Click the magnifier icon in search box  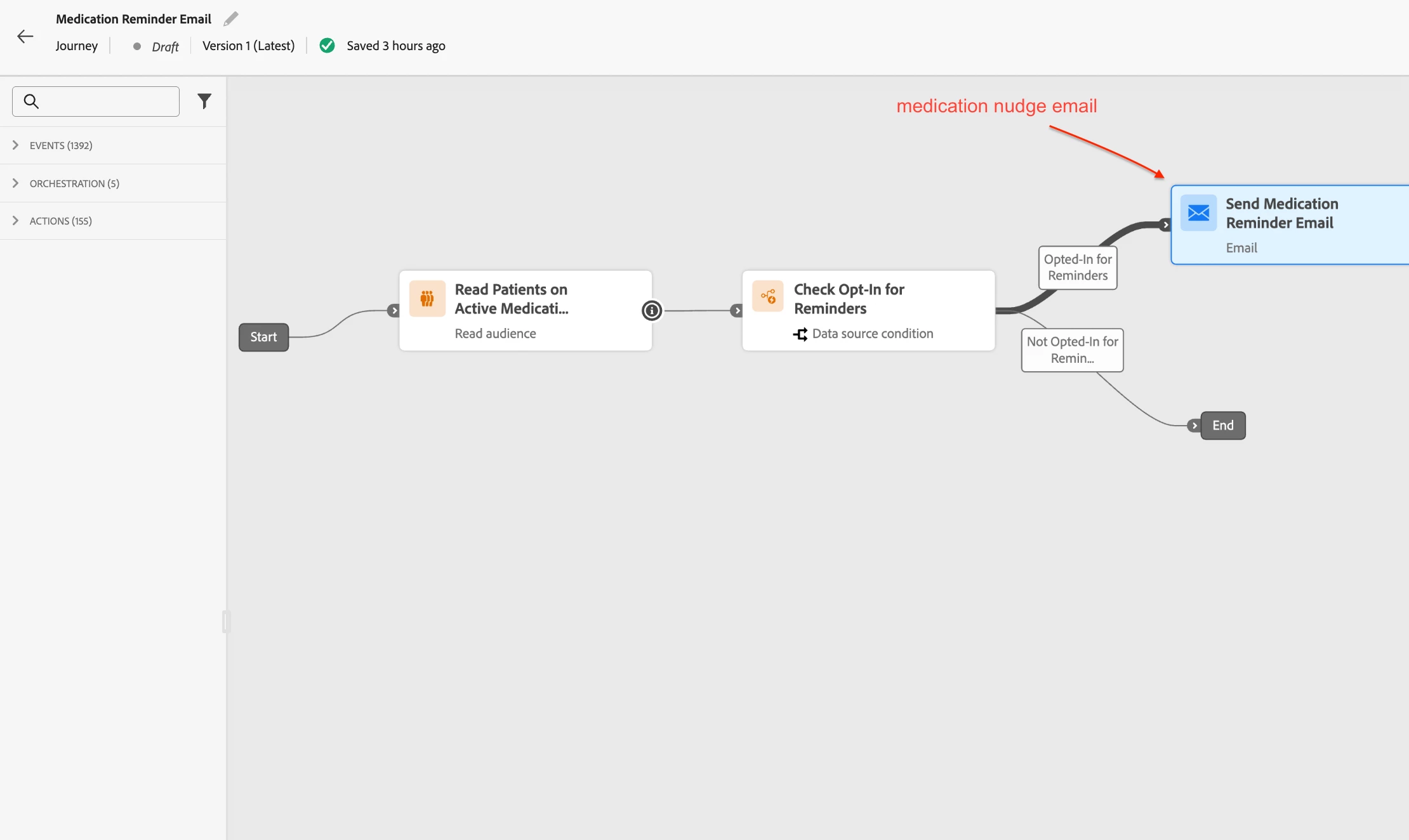(31, 102)
